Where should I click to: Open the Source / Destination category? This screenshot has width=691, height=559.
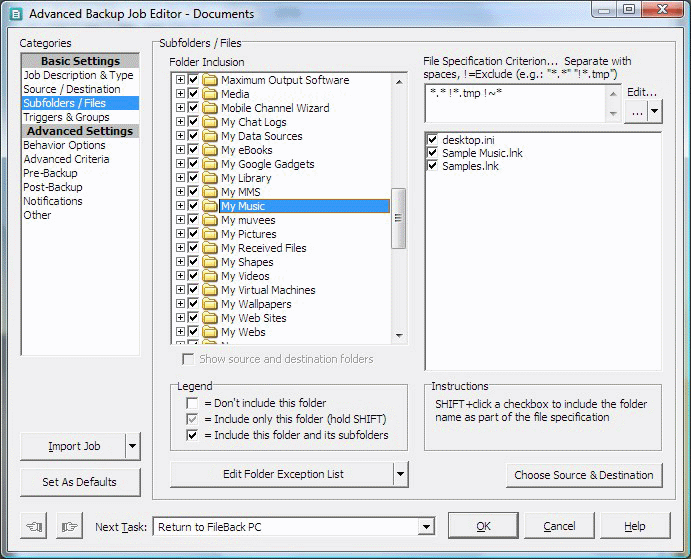tap(72, 89)
